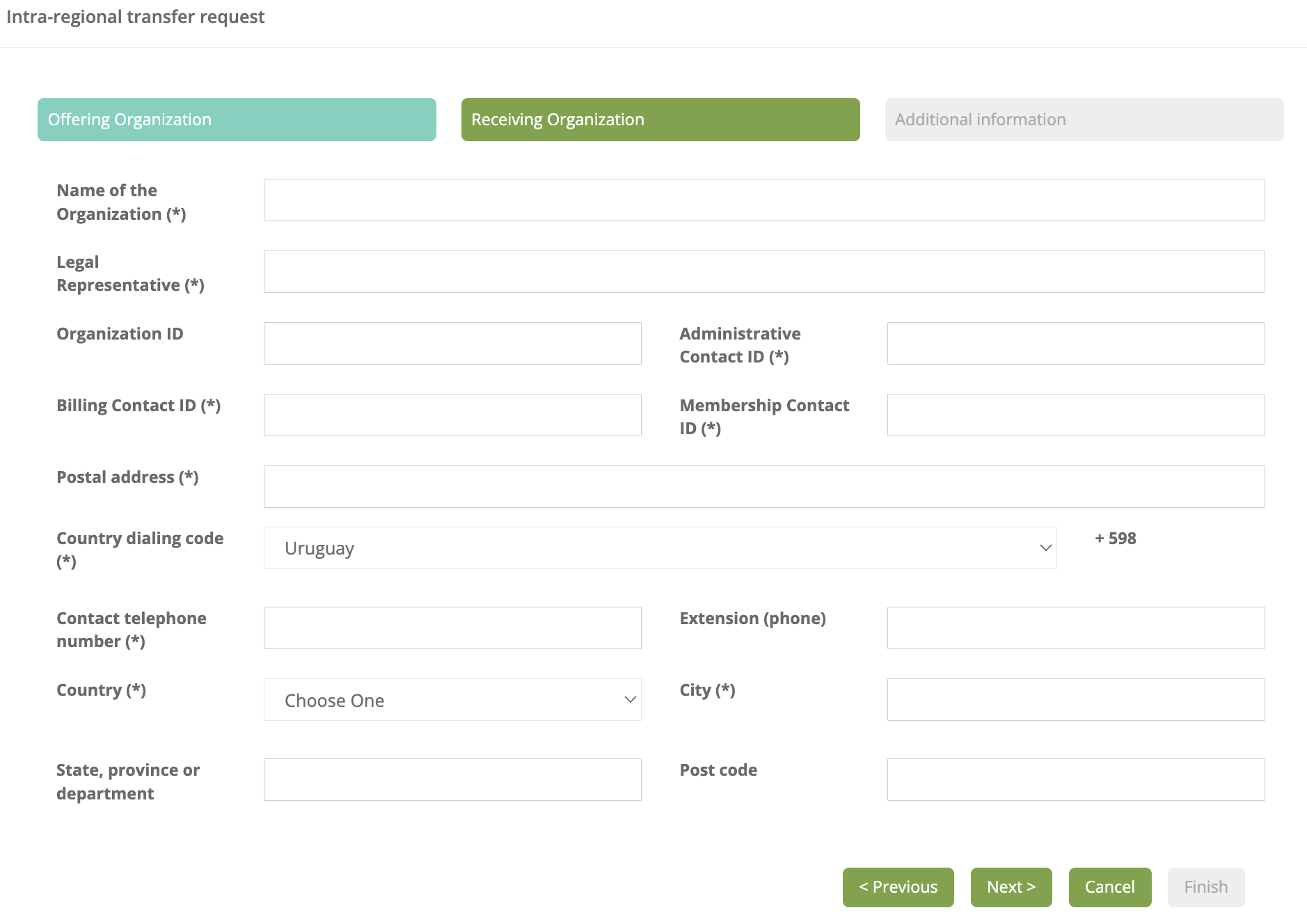Click the City text field
Screen dimensions: 1307x924
(1075, 700)
